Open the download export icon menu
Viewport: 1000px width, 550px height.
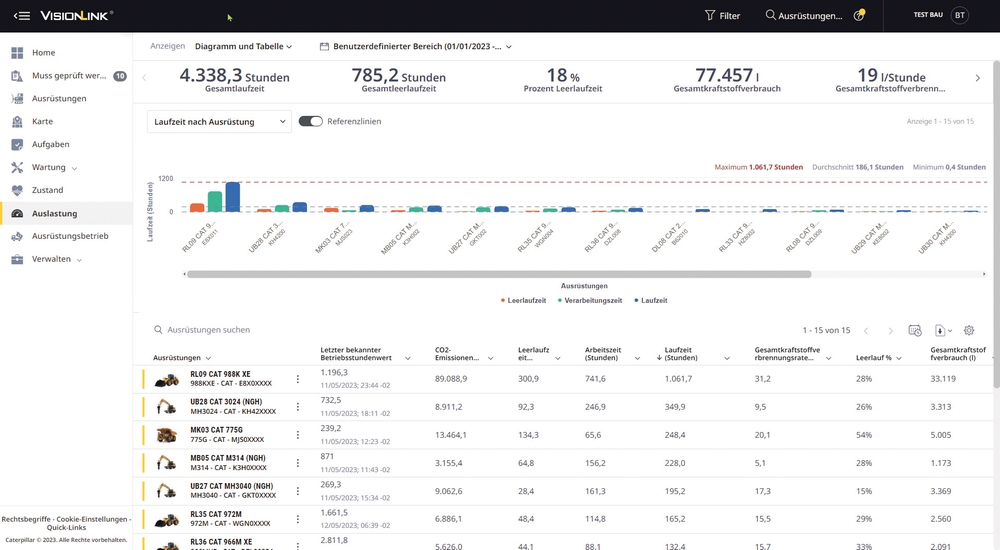[942, 330]
